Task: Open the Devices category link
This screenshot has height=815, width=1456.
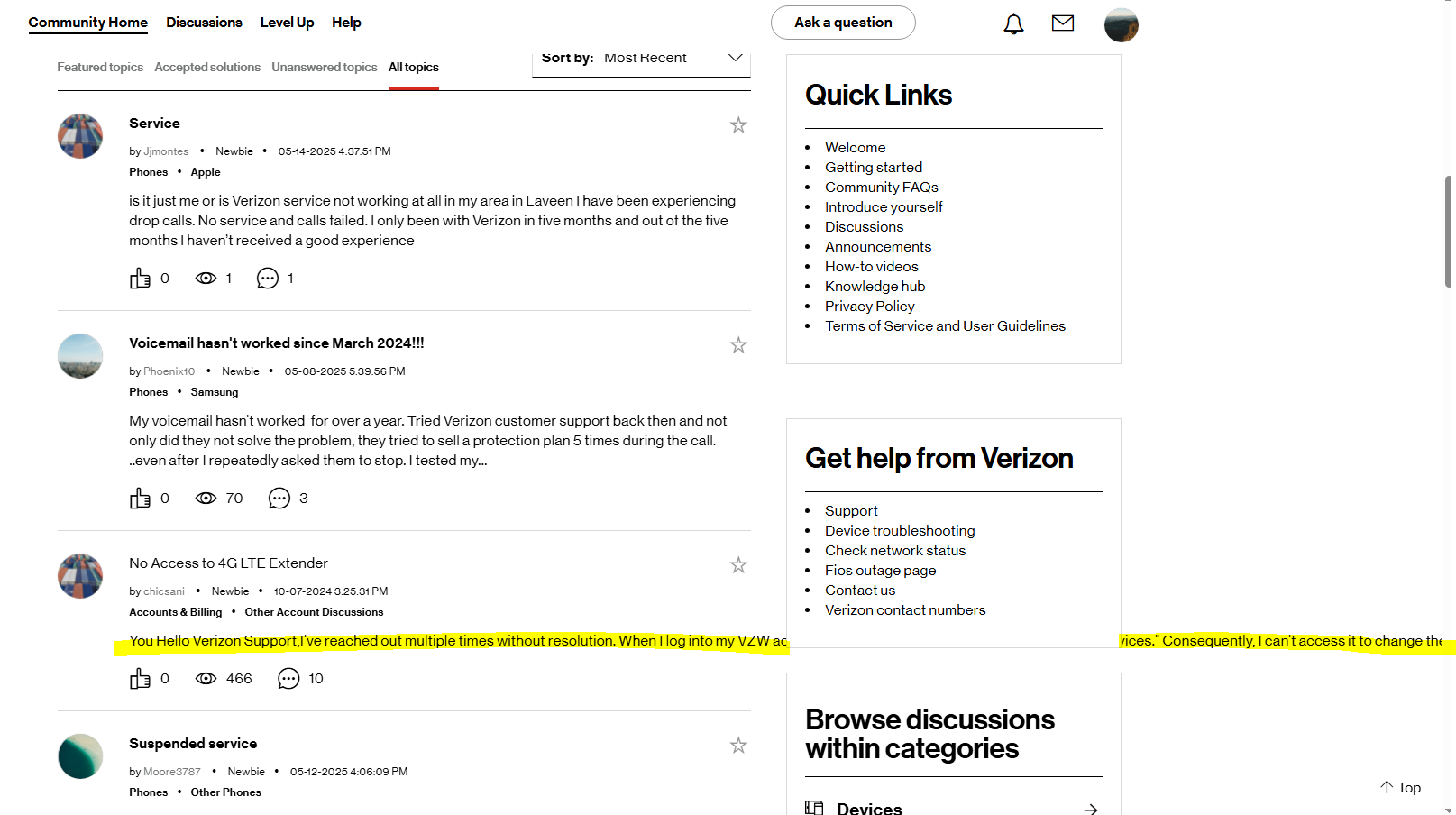Action: pos(869,809)
